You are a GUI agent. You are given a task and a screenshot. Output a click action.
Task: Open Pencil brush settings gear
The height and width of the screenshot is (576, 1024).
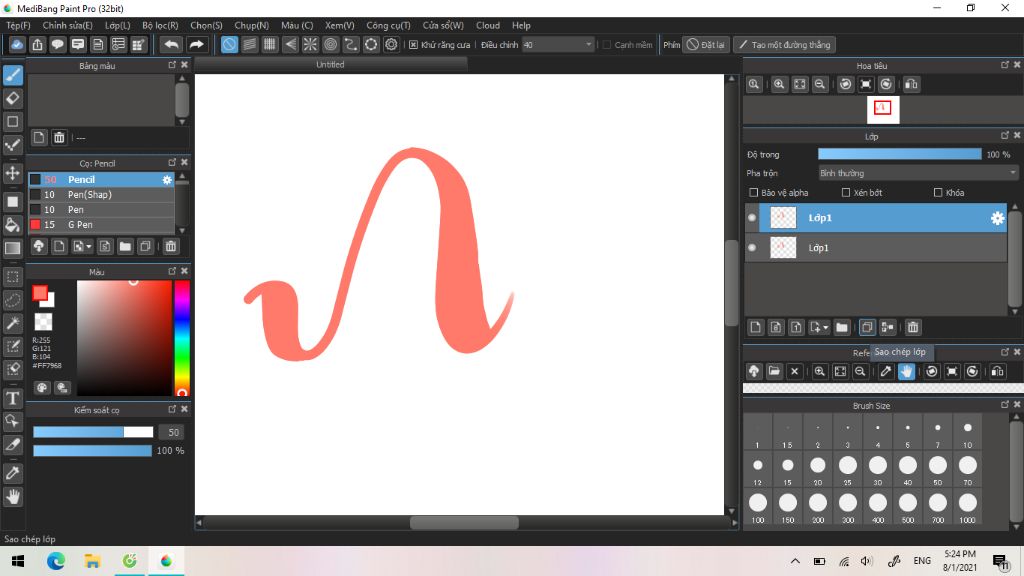point(167,180)
